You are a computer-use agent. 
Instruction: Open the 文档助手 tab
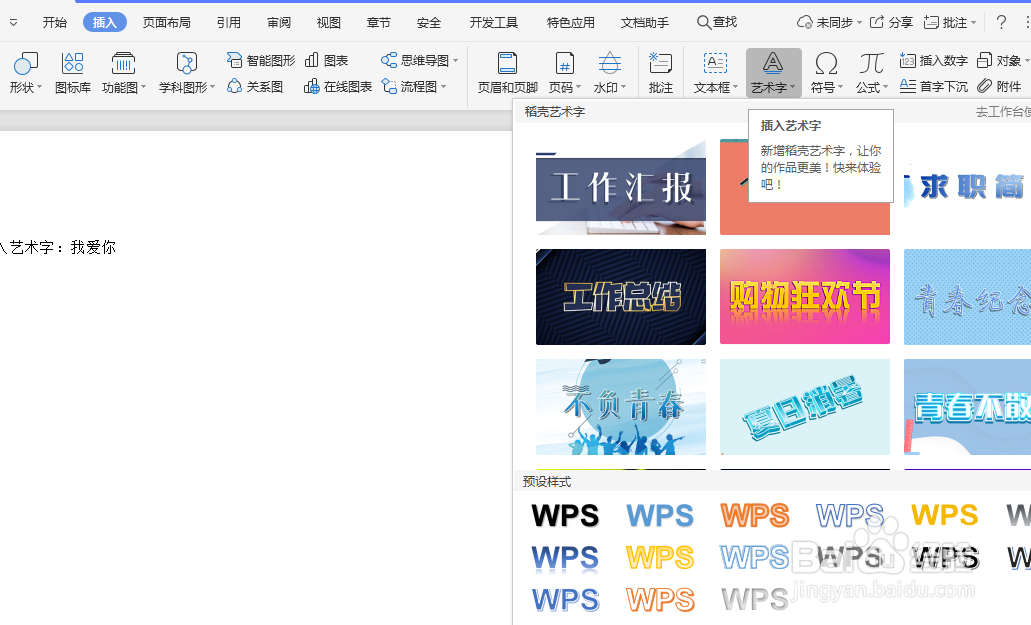(x=645, y=22)
